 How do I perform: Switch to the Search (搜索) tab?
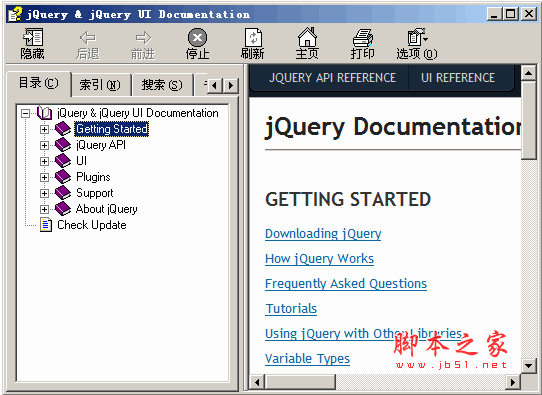[162, 85]
